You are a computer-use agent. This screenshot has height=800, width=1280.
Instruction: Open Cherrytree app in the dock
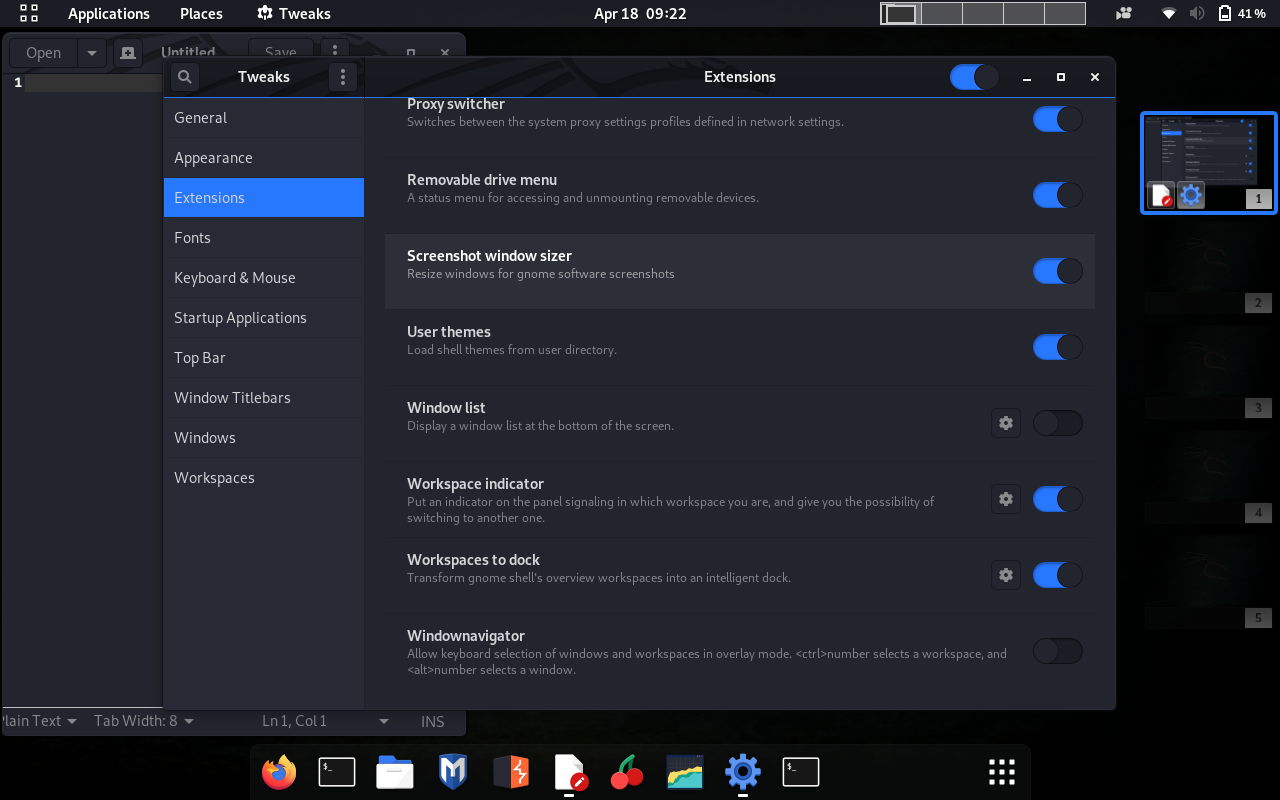pyautogui.click(x=627, y=772)
